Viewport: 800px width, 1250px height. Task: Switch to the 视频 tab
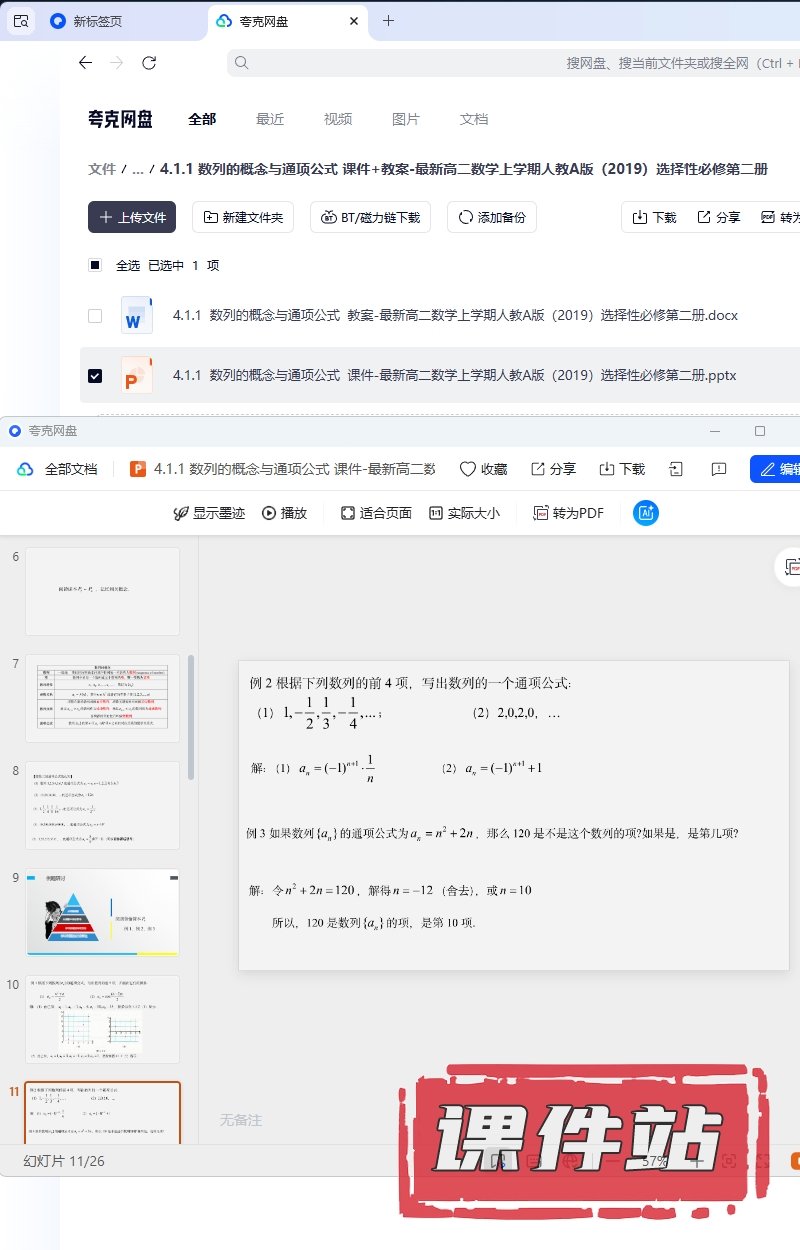[338, 119]
